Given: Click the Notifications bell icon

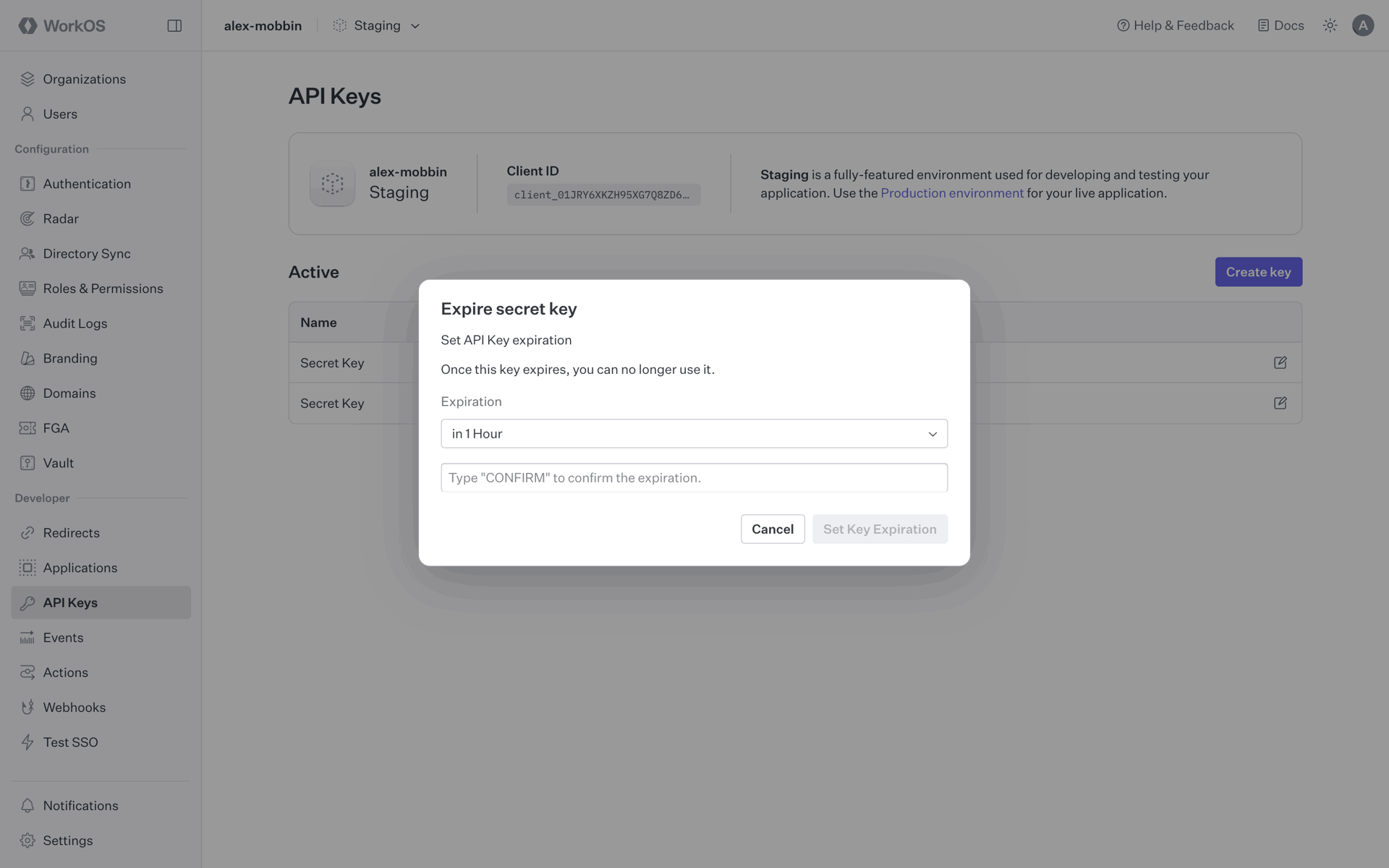Looking at the screenshot, I should tap(27, 805).
